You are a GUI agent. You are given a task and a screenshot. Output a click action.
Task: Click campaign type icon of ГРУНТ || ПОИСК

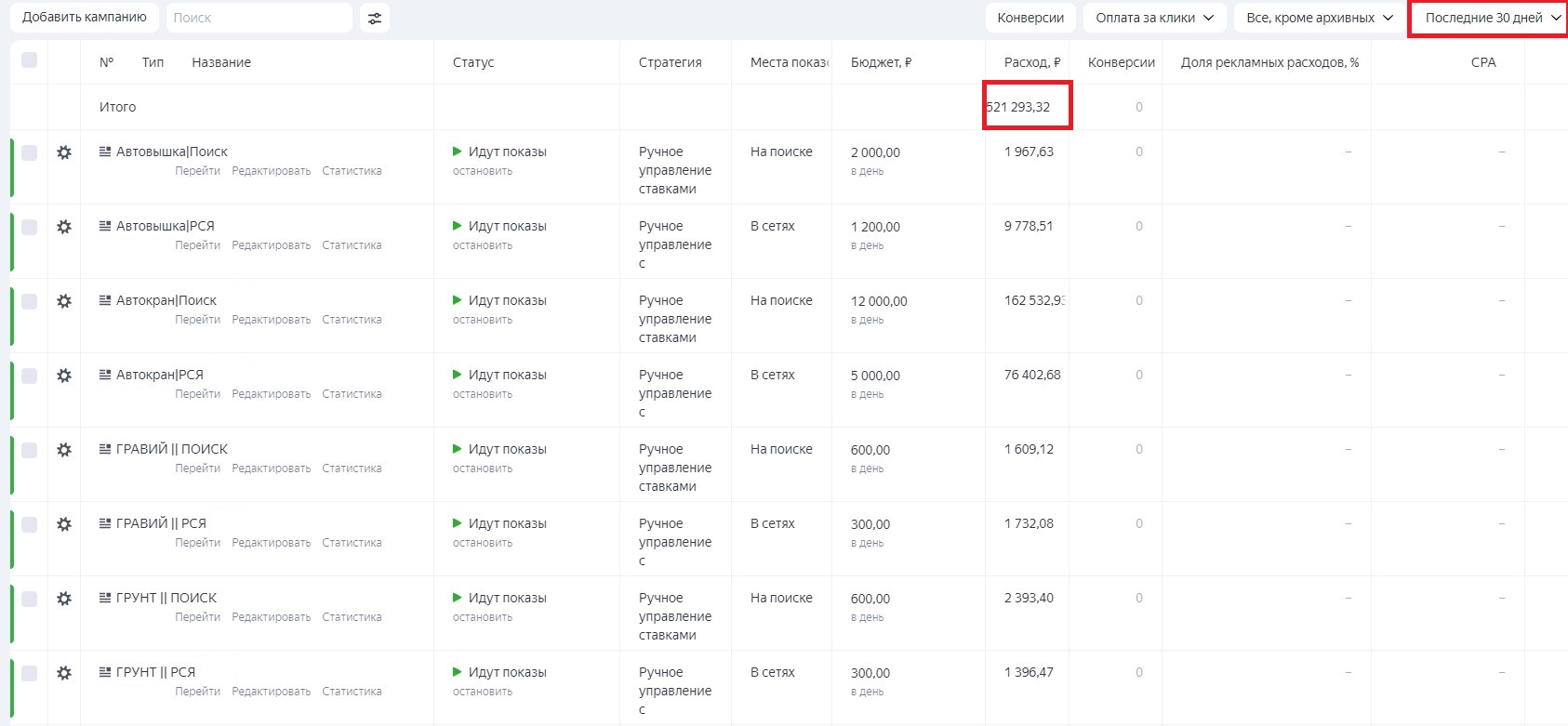tap(105, 598)
